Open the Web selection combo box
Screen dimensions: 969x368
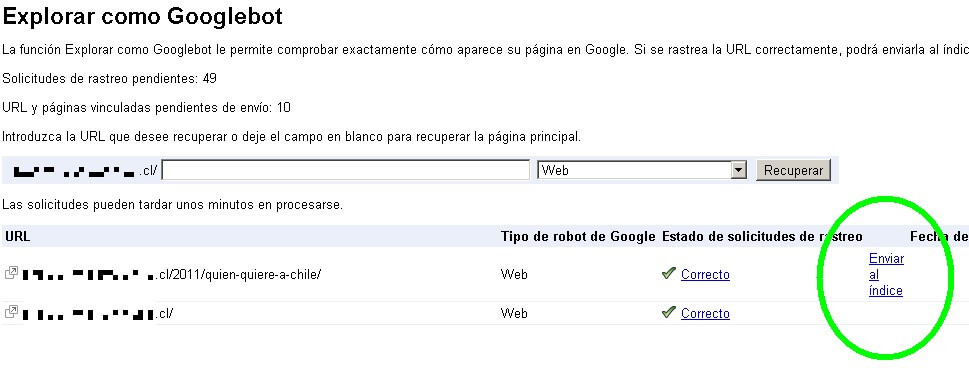[642, 170]
